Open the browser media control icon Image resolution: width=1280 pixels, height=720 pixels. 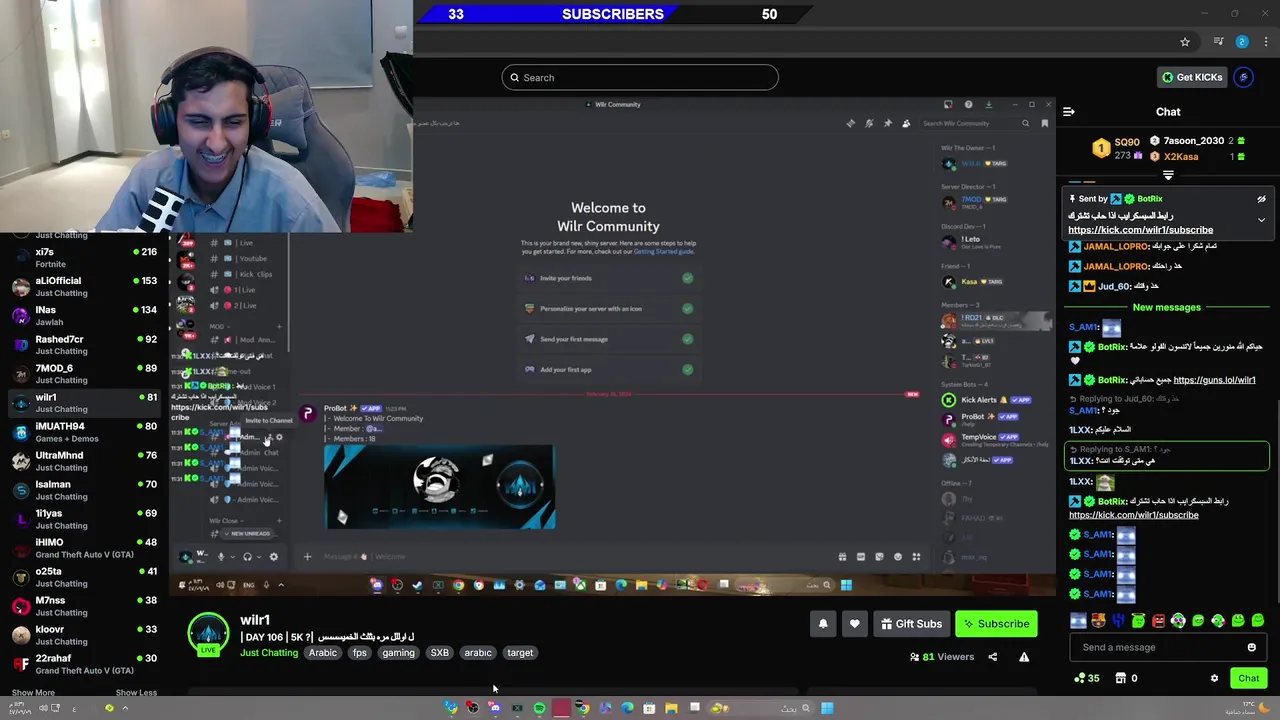pyautogui.click(x=1218, y=42)
